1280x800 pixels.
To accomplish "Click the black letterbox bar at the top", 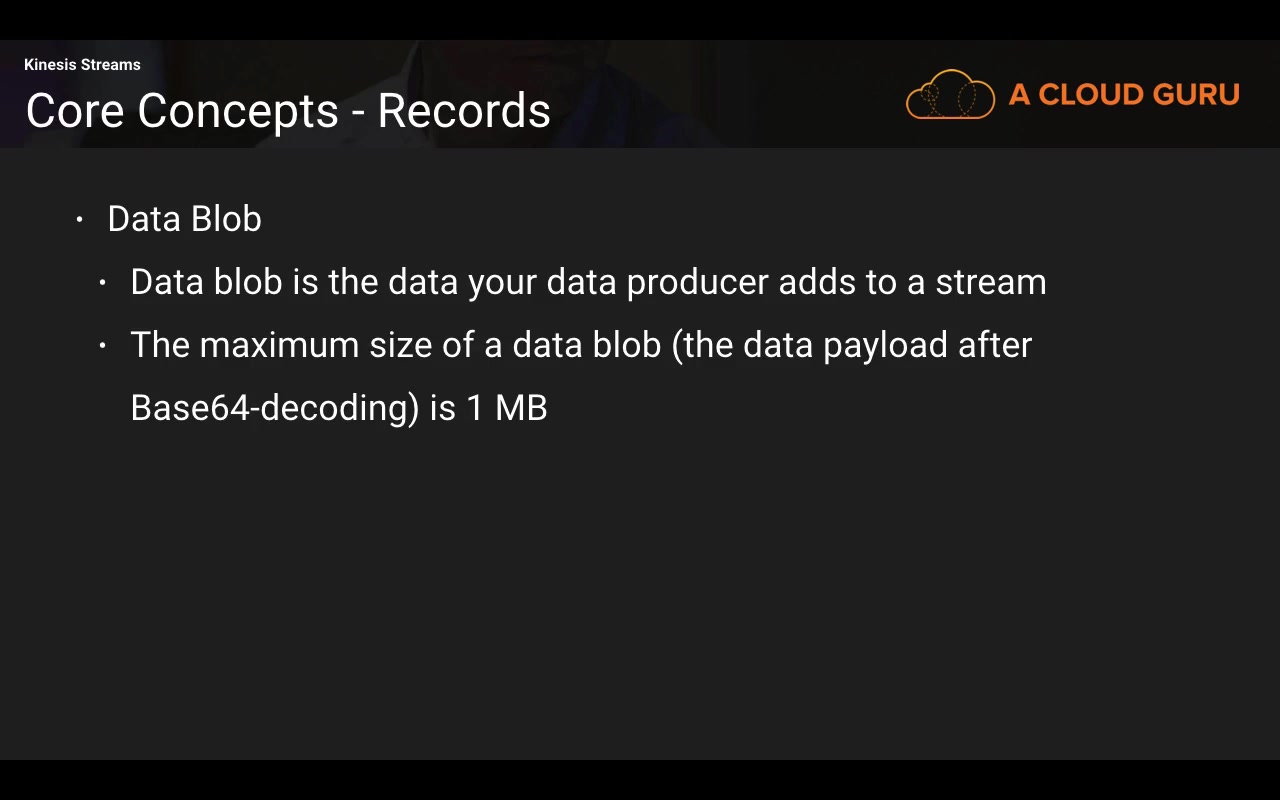I will point(640,19).
